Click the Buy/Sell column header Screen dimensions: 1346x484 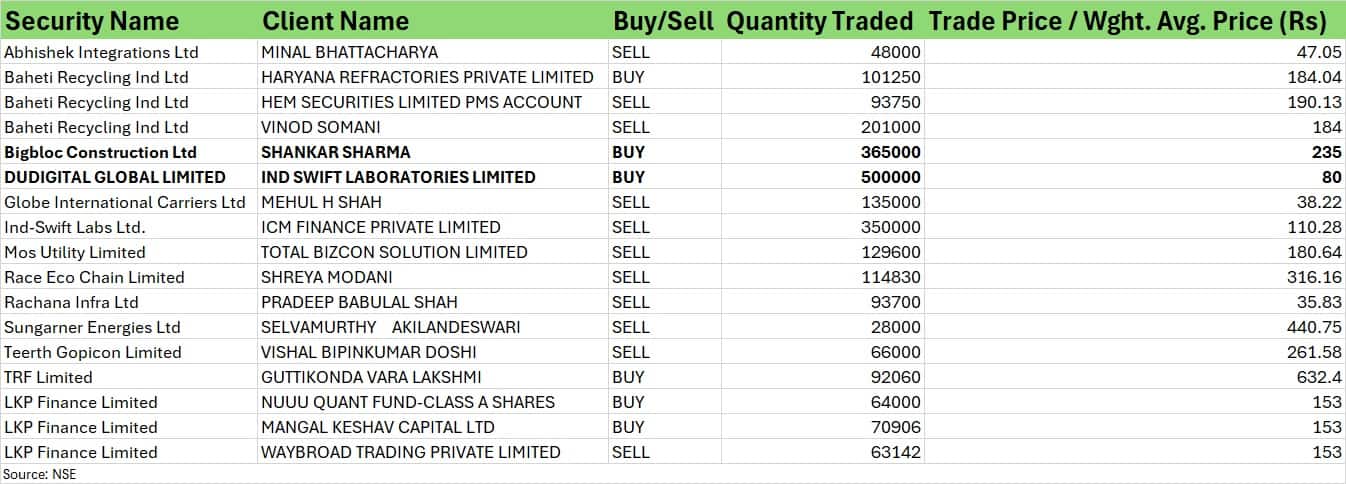pyautogui.click(x=663, y=21)
